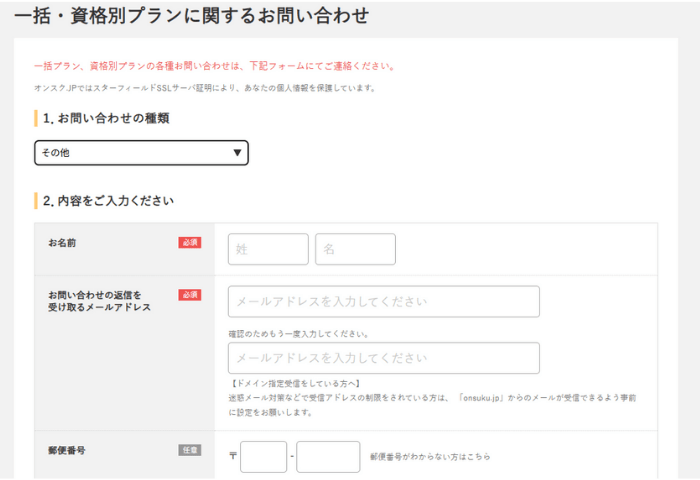
Task: Click the 確認のためもう一度入力してください text
Action: (x=299, y=334)
